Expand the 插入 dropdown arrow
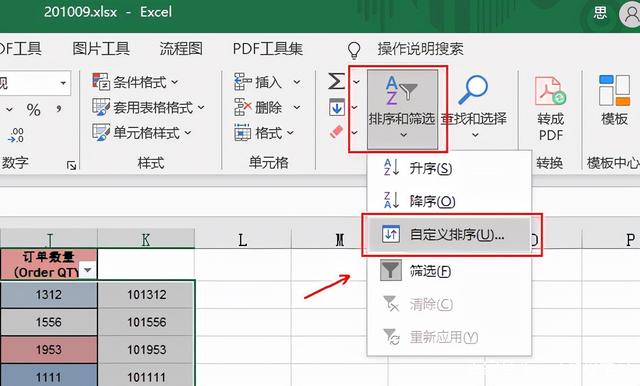 coord(297,82)
